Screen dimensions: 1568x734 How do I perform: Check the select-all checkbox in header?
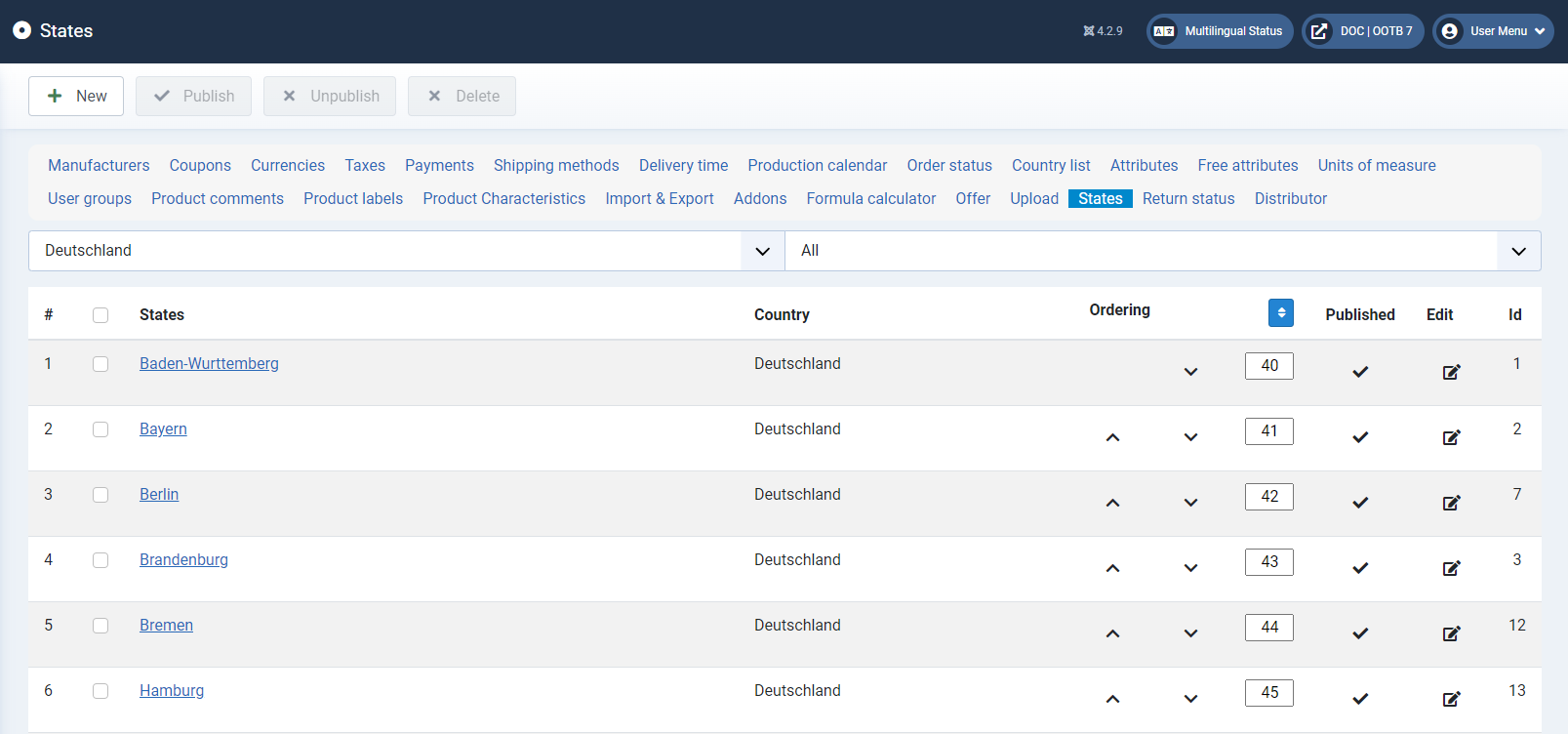click(x=101, y=315)
